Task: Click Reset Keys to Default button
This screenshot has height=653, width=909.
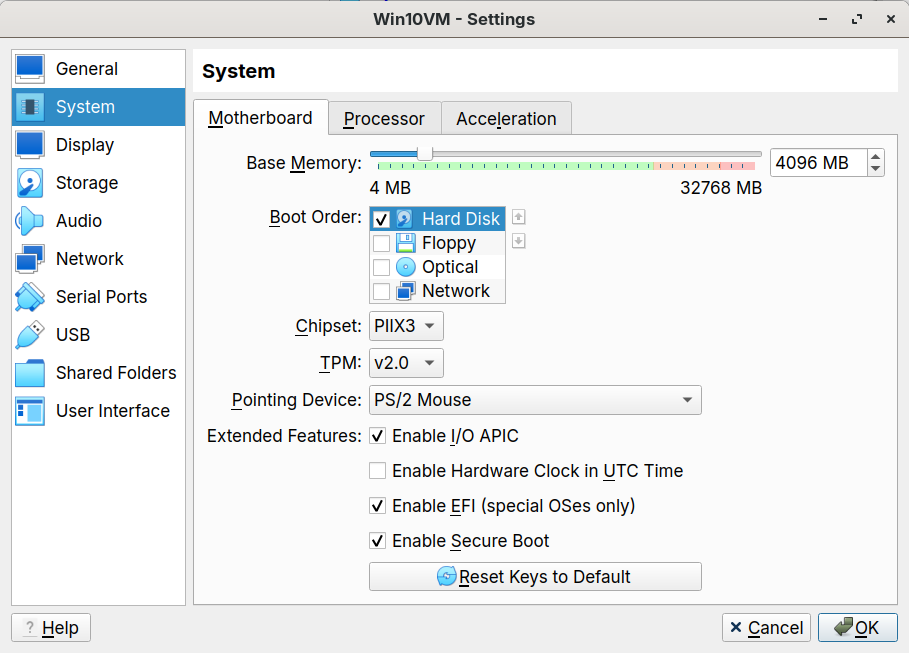Action: (535, 577)
